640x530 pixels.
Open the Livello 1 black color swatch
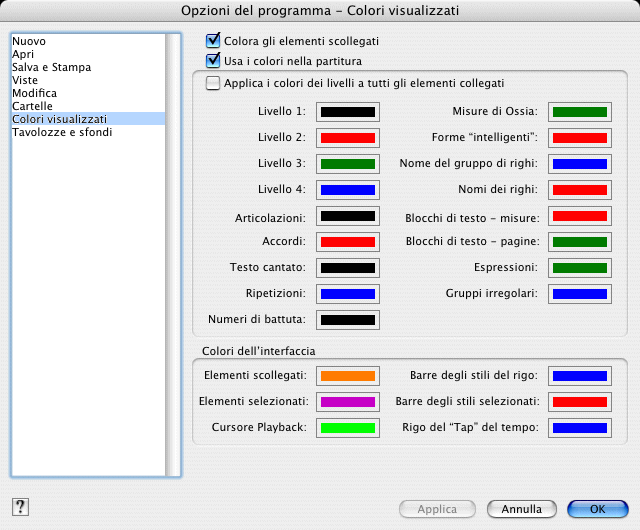point(347,112)
